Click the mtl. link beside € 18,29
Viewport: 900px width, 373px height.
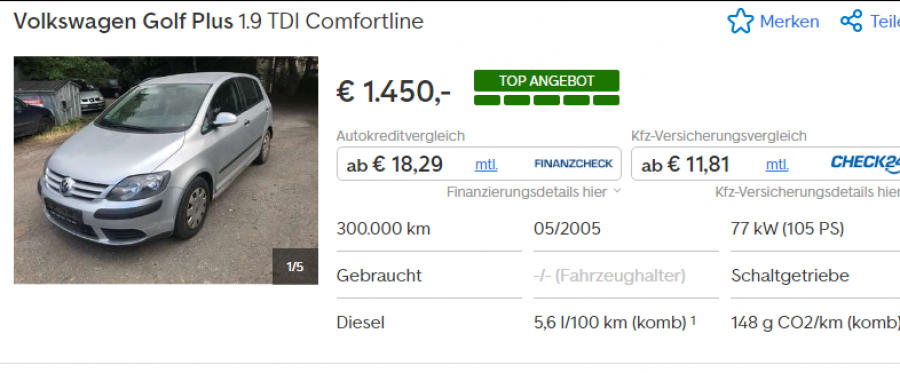[486, 165]
